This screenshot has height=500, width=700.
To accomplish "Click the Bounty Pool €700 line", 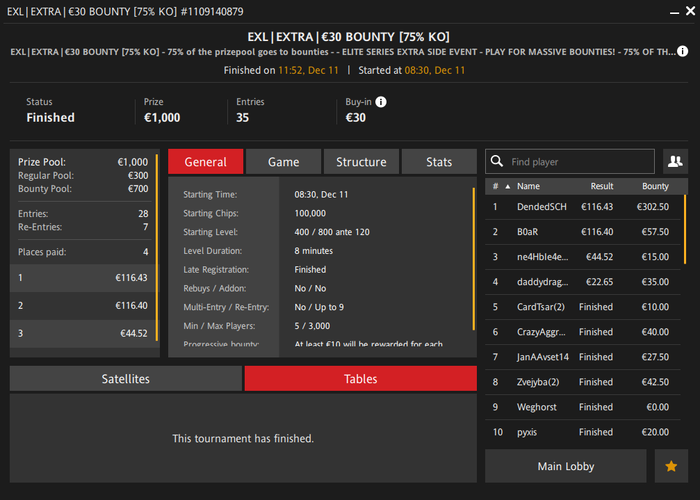I will [x=83, y=189].
